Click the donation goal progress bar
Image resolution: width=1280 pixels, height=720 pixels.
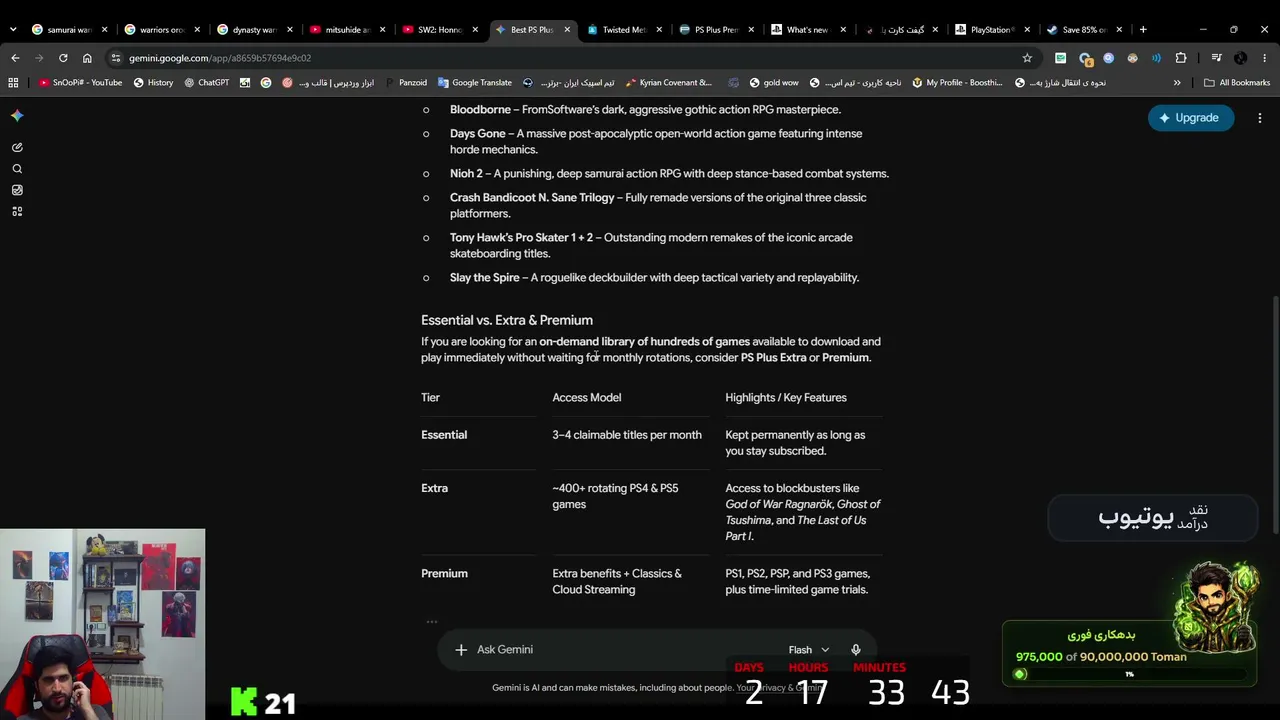pos(1129,675)
